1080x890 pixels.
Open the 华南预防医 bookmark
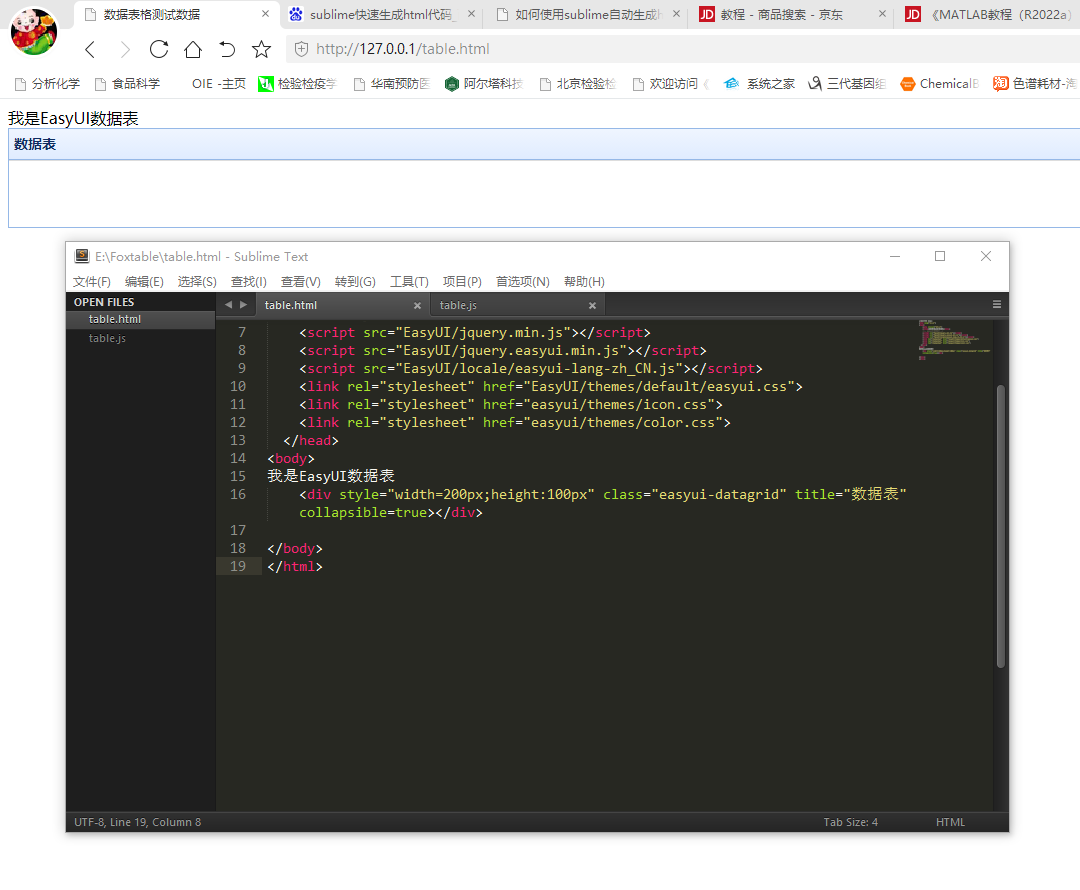point(391,84)
